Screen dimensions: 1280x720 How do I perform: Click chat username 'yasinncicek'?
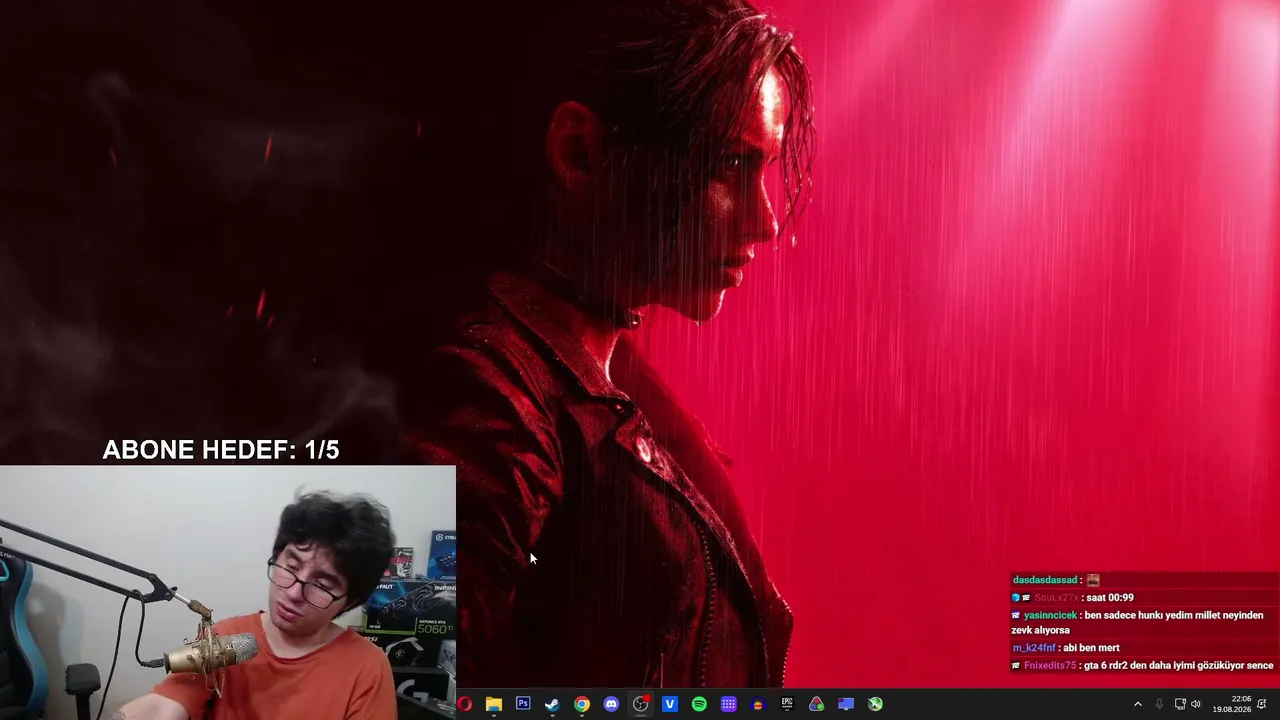[1050, 615]
